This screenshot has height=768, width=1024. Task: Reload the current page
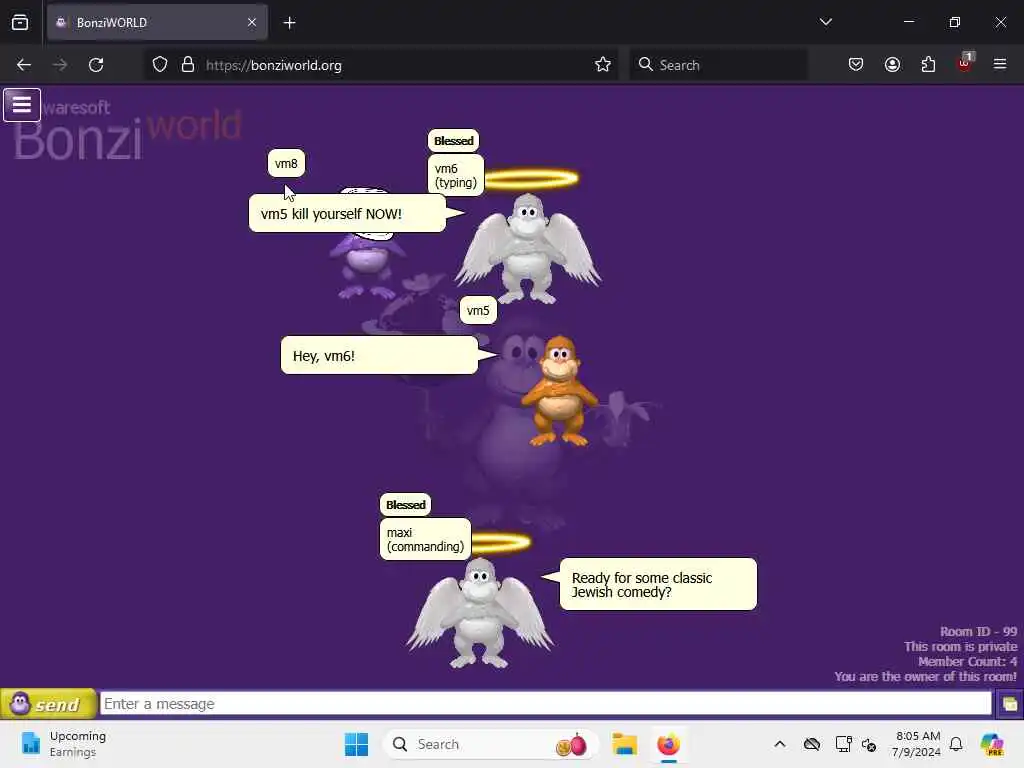click(x=96, y=65)
